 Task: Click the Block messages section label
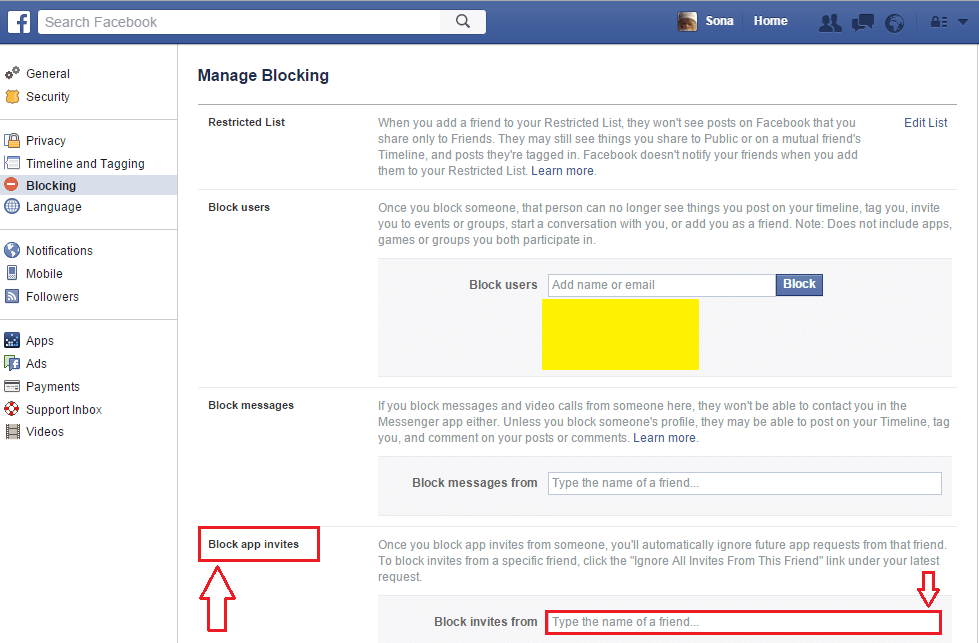pos(251,405)
